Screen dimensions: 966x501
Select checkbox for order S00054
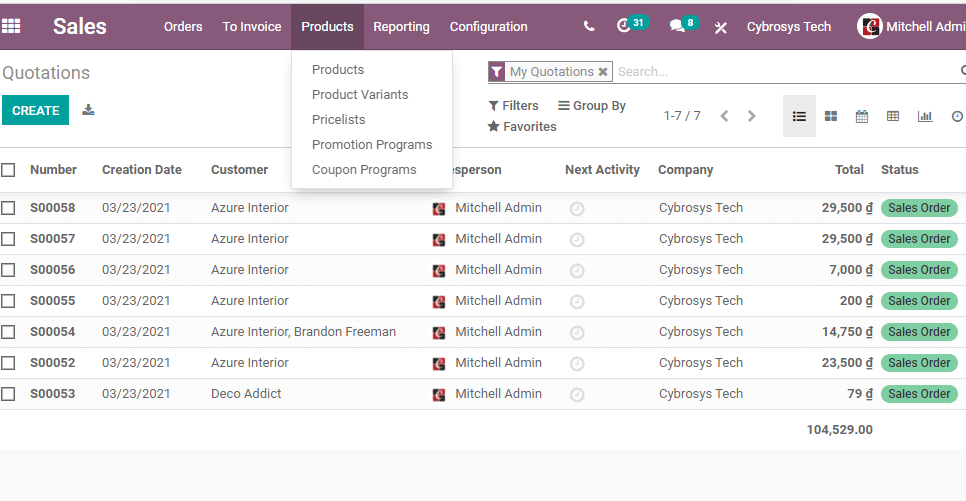(x=8, y=332)
